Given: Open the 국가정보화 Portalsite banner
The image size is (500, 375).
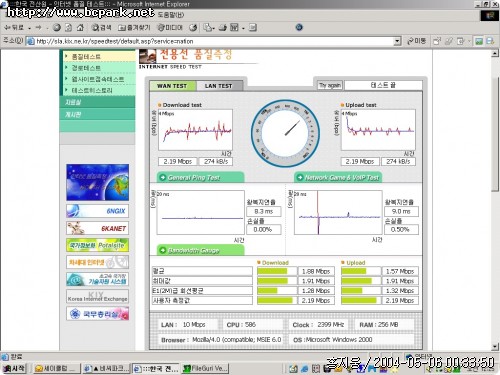Looking at the screenshot, I should click(x=97, y=245).
